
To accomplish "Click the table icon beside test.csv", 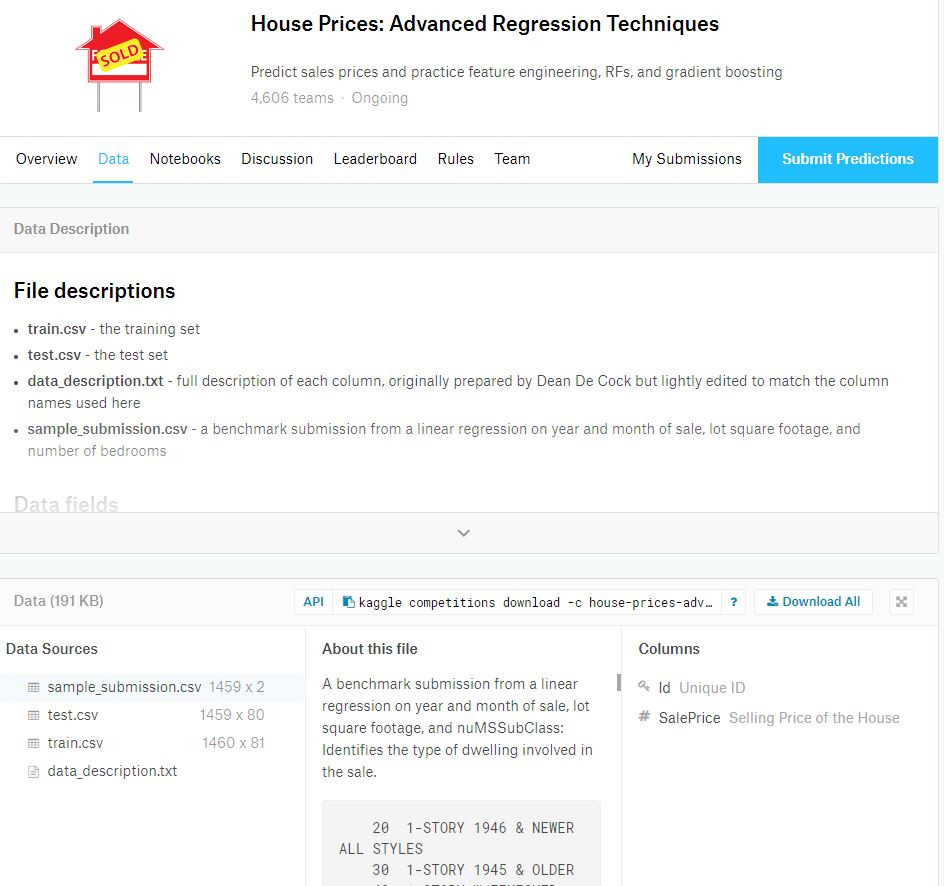I will coord(34,715).
